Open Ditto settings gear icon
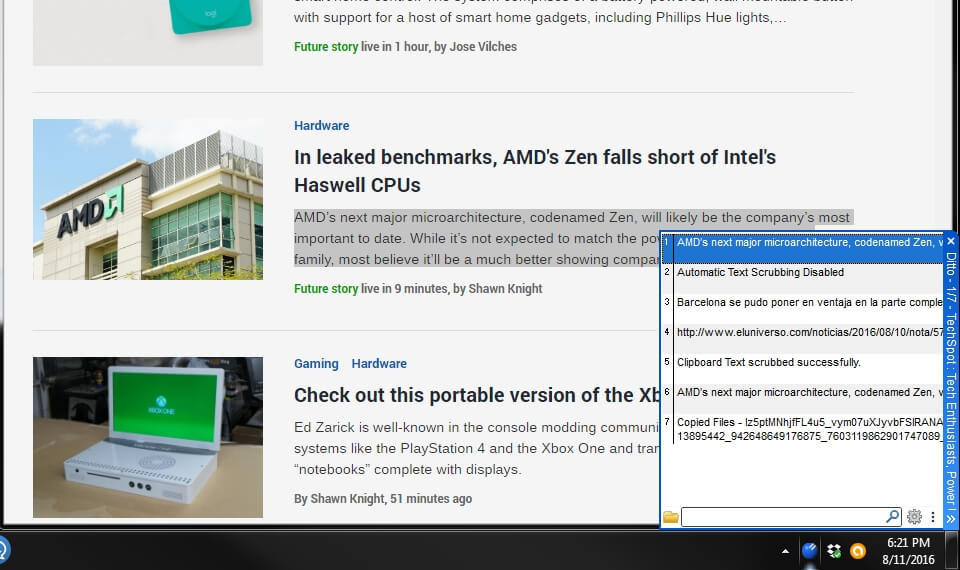The image size is (960, 570). (914, 517)
